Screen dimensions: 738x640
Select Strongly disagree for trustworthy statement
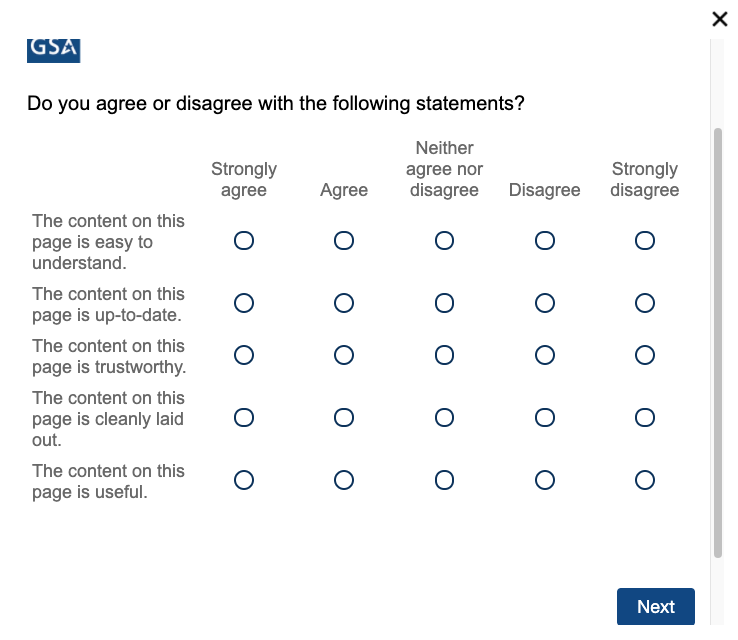[x=645, y=355]
